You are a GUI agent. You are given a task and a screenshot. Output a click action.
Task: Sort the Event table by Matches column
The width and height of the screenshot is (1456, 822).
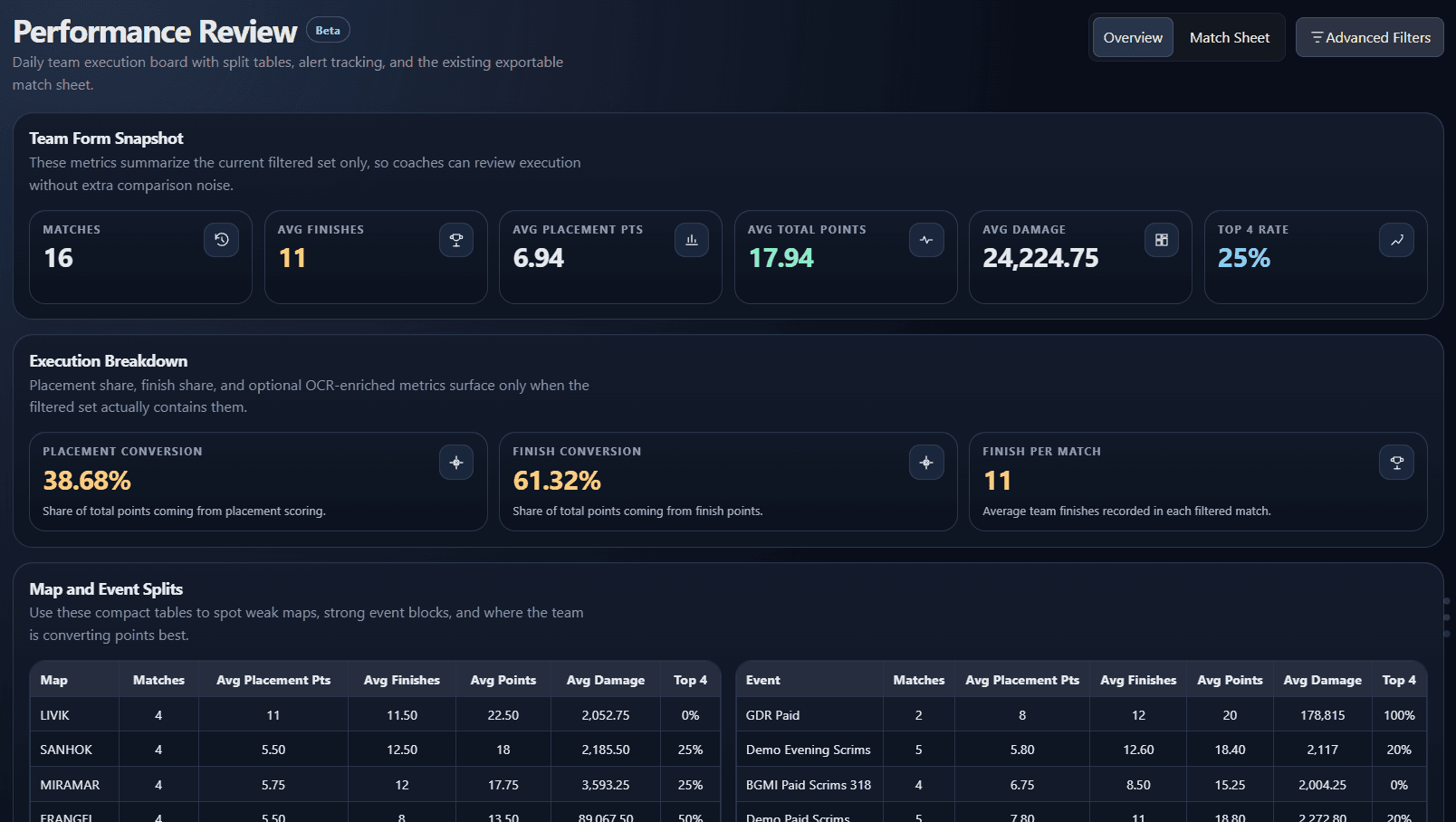tap(918, 680)
